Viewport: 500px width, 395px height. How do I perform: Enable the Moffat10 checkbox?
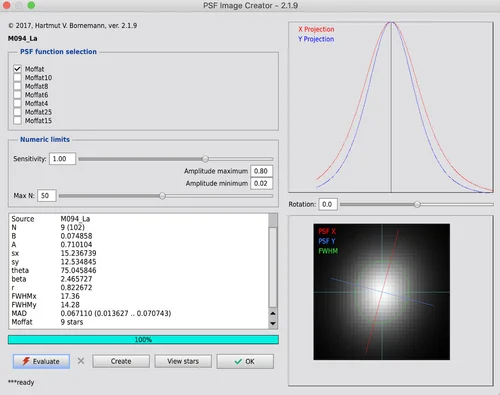click(x=17, y=77)
